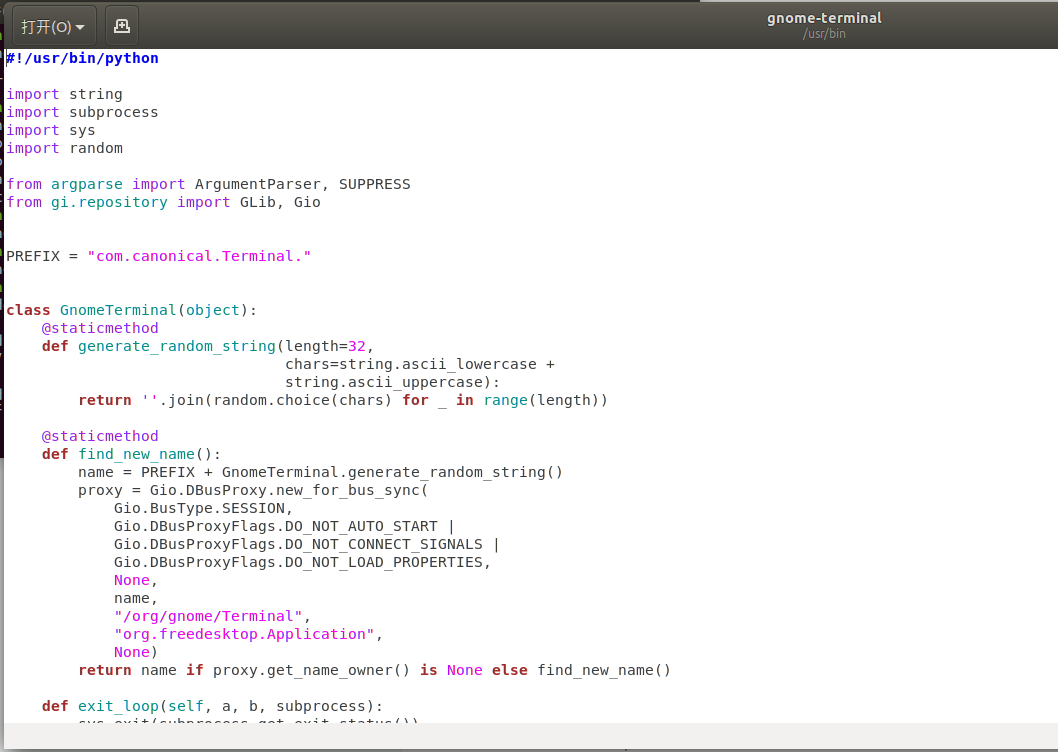Click the 'from gi.repository import GLib, Gio' line
1058x752 pixels.
[163, 202]
